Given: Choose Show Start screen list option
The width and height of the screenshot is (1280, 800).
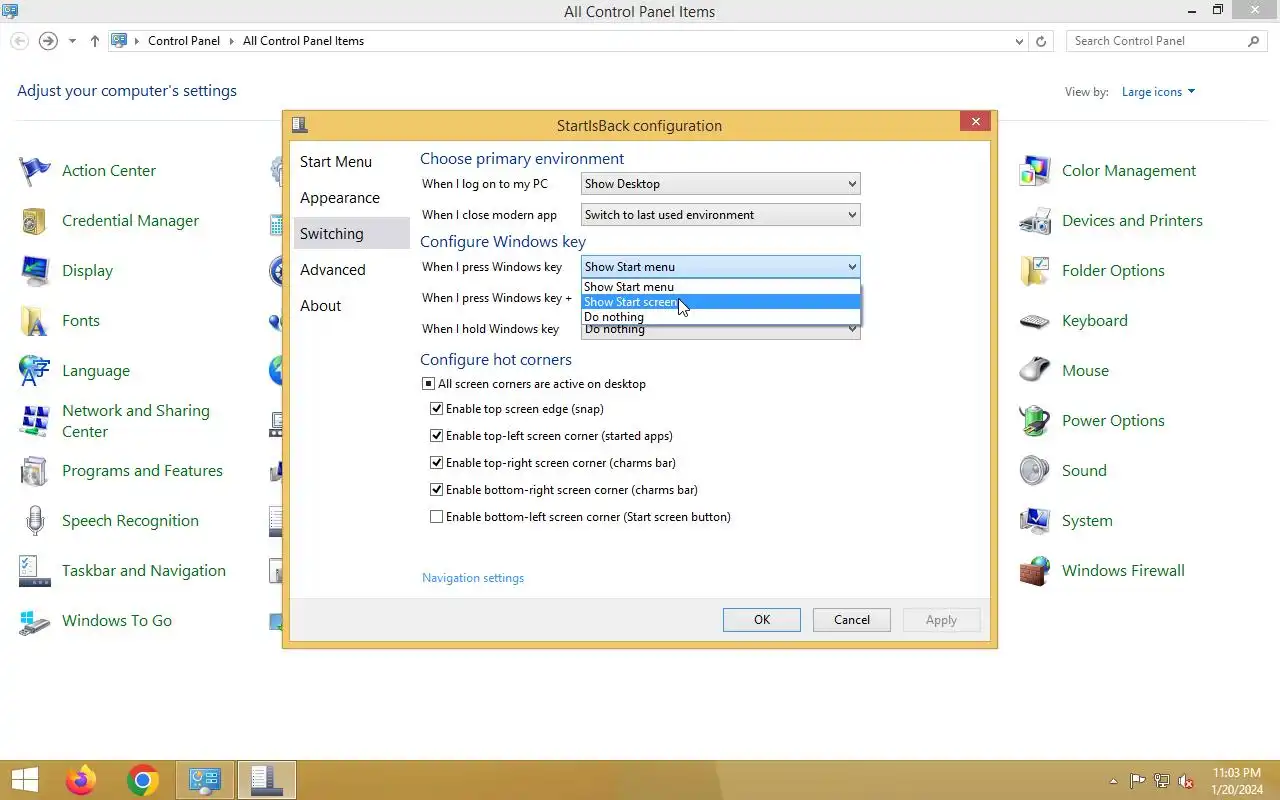Looking at the screenshot, I should tap(721, 302).
